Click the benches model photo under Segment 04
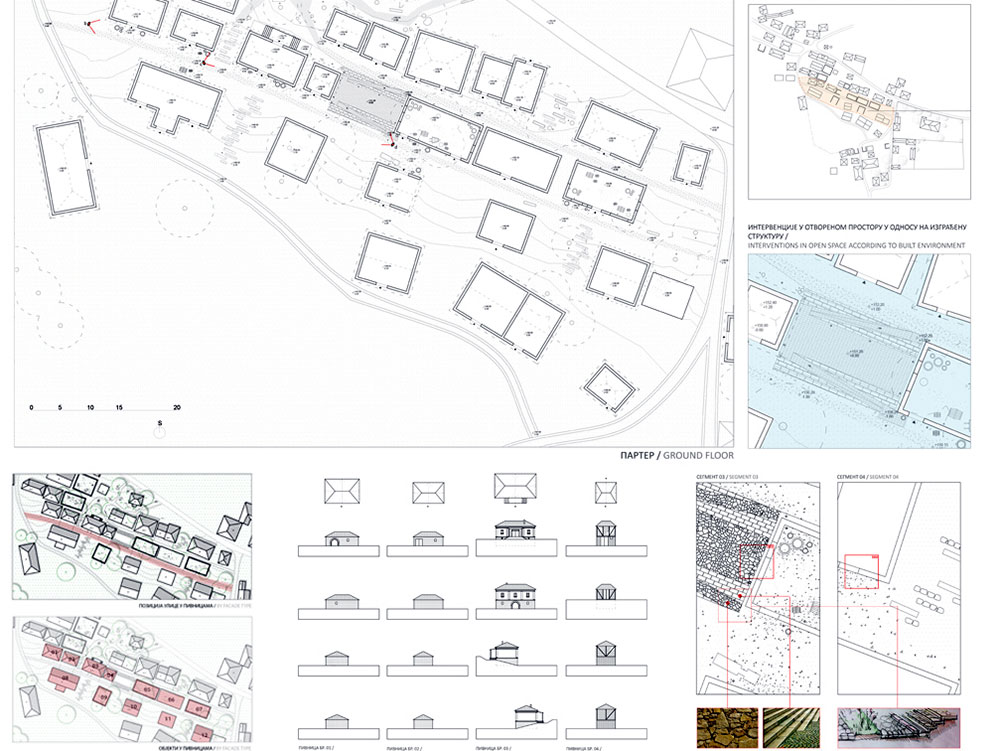1000x751 pixels. tap(899, 727)
